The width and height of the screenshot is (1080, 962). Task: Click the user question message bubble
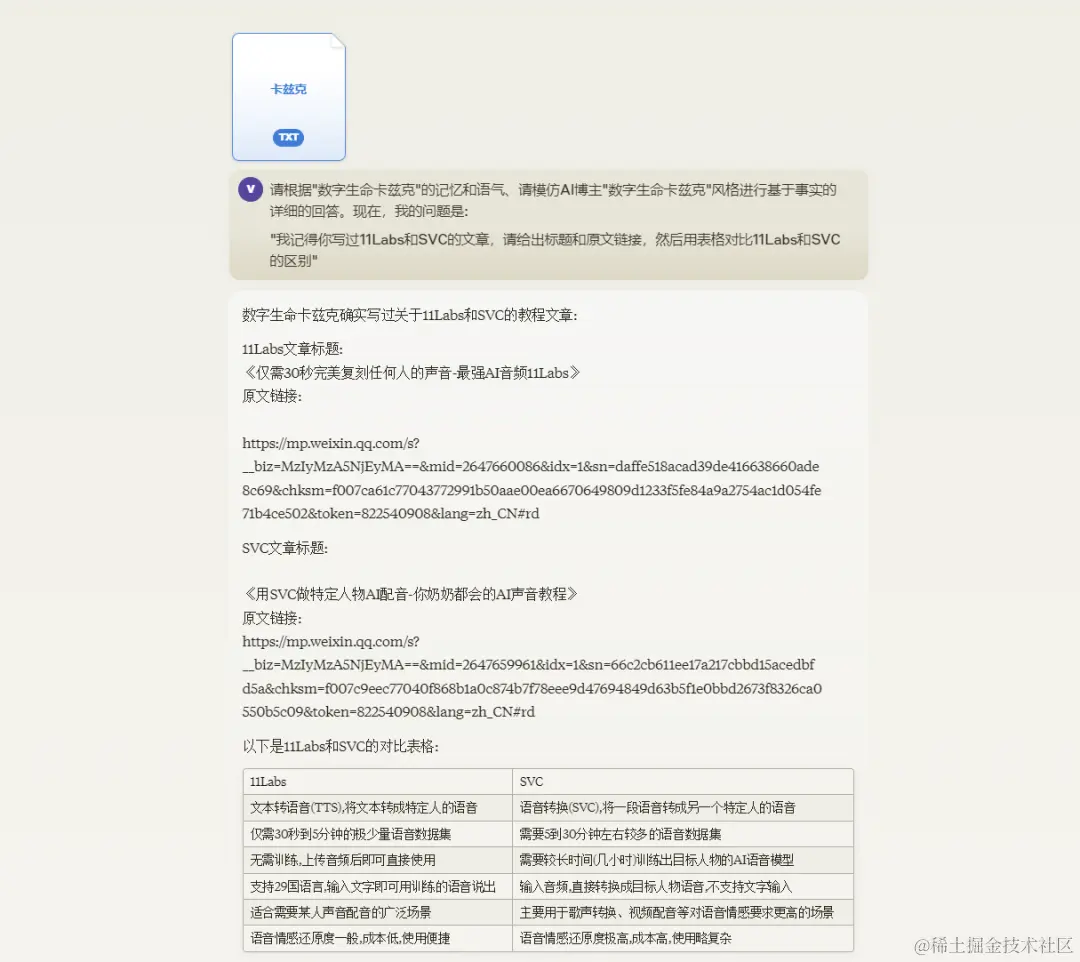pyautogui.click(x=549, y=227)
